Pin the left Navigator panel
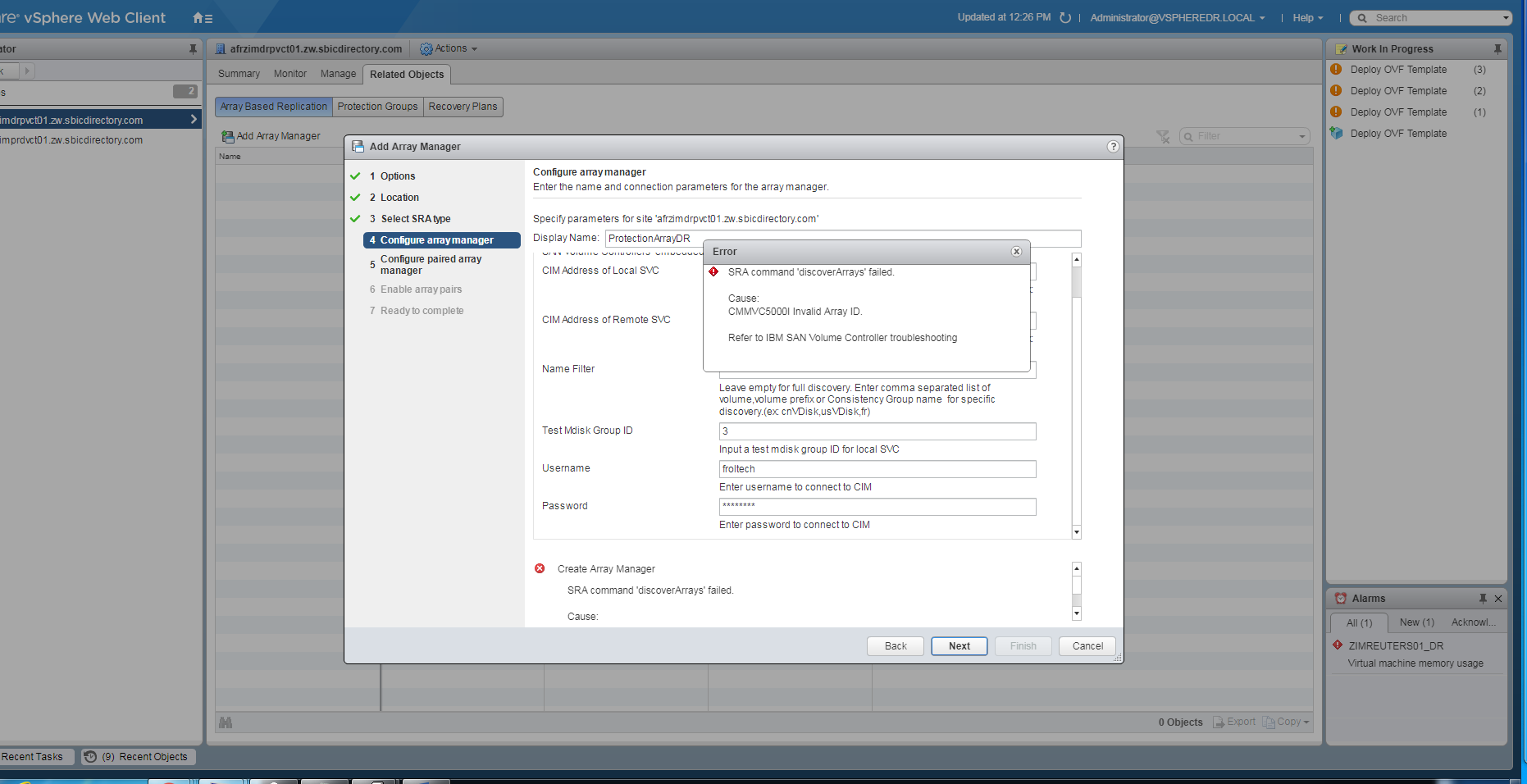 (193, 49)
